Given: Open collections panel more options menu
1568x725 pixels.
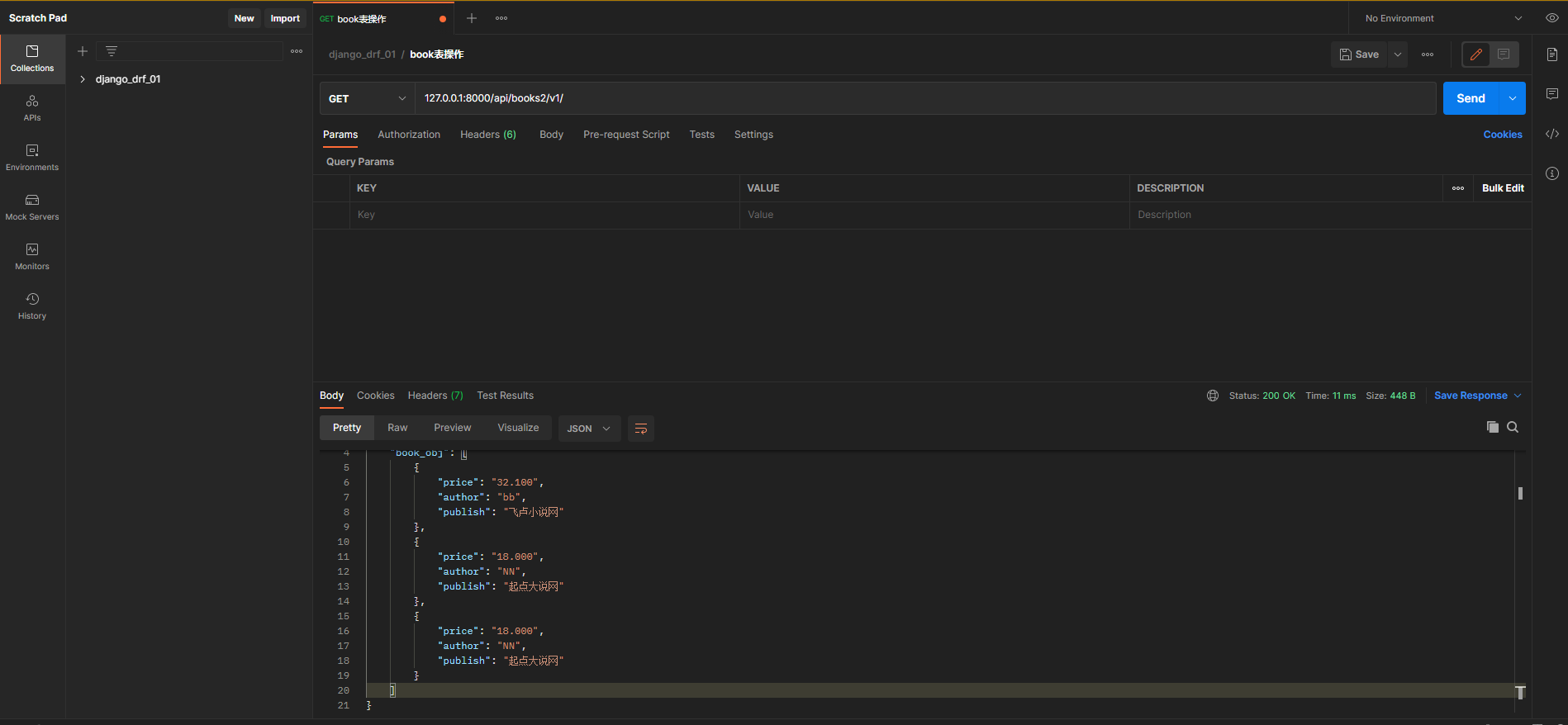Looking at the screenshot, I should 297,51.
